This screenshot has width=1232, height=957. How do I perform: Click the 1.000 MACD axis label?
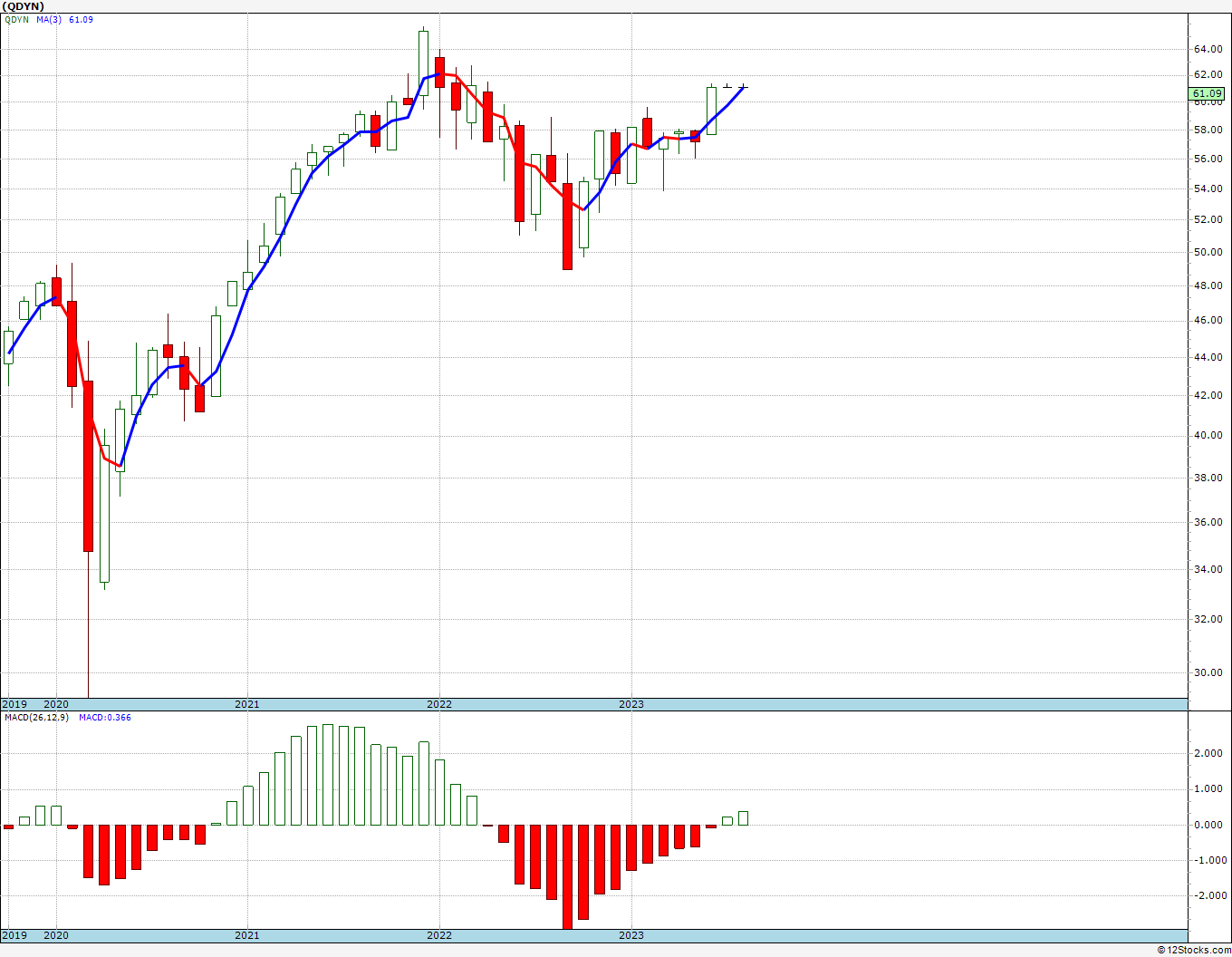coord(1210,788)
